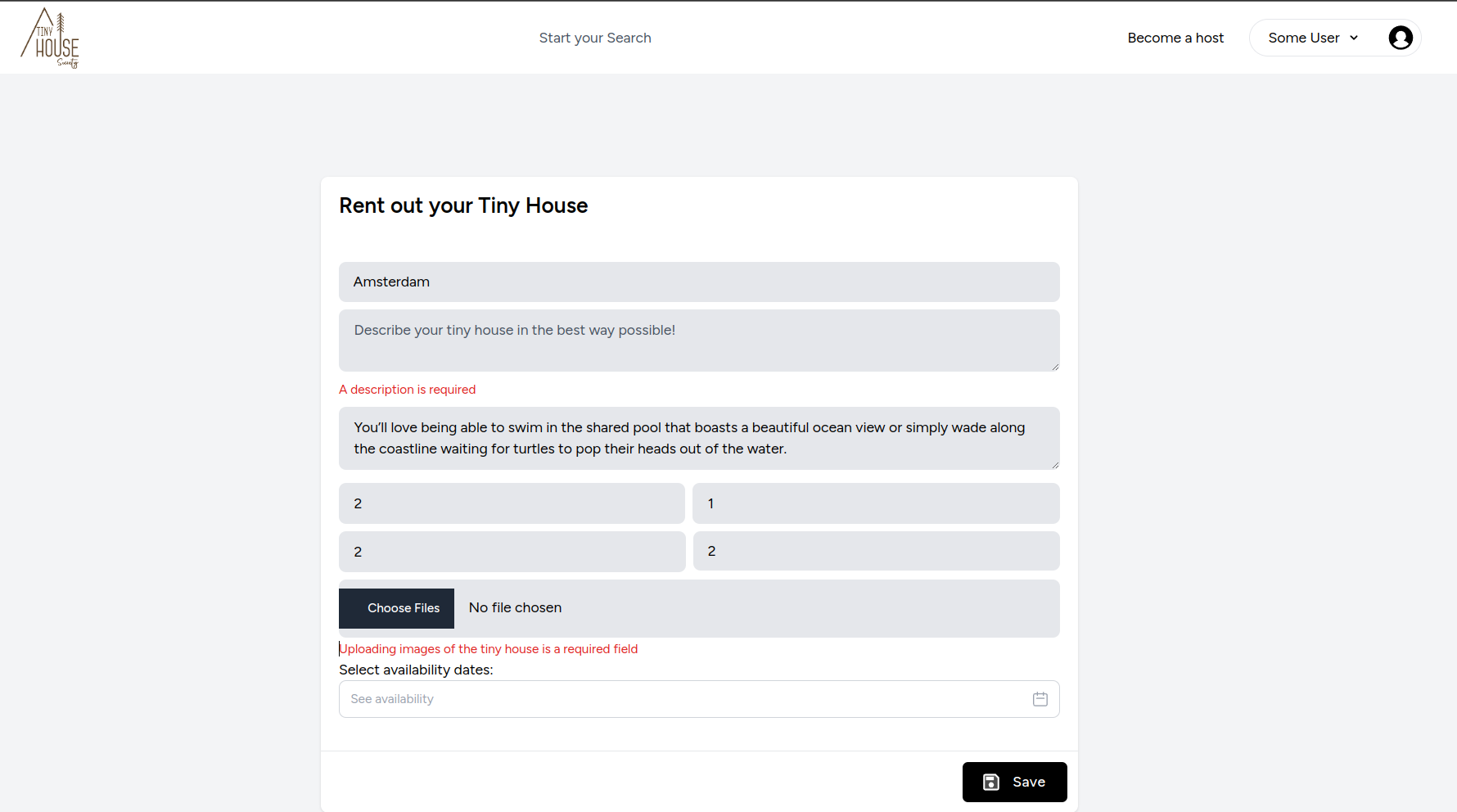Click the empty description text area
The image size is (1457, 812).
point(699,341)
